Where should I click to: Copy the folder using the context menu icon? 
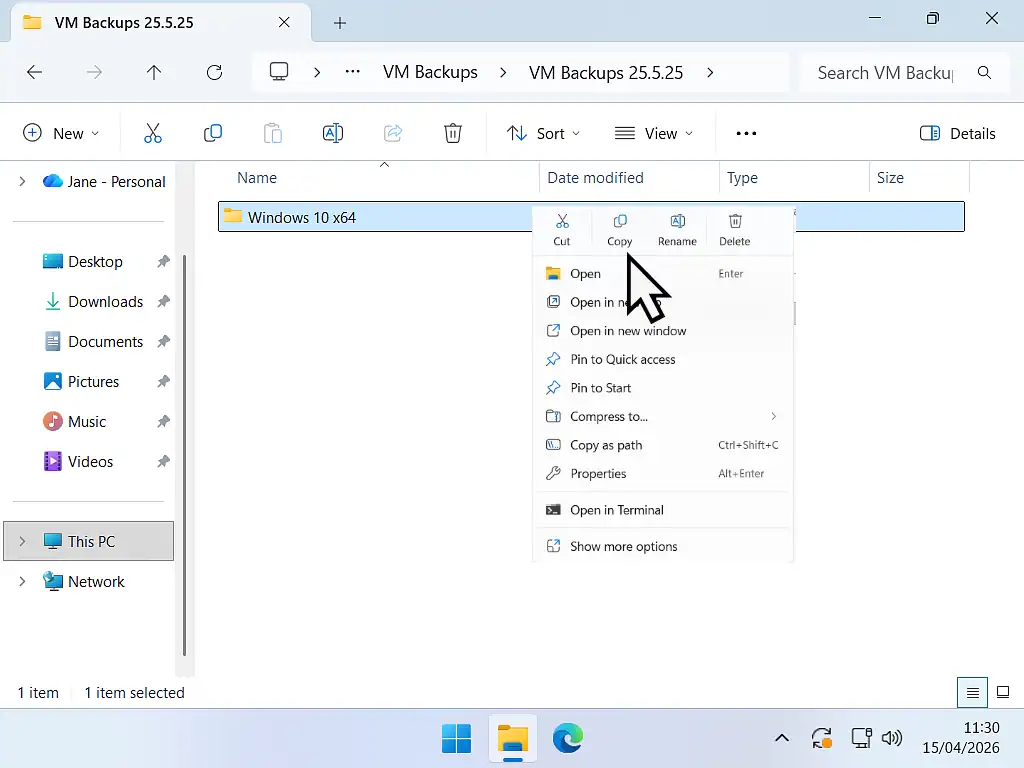pos(619,229)
